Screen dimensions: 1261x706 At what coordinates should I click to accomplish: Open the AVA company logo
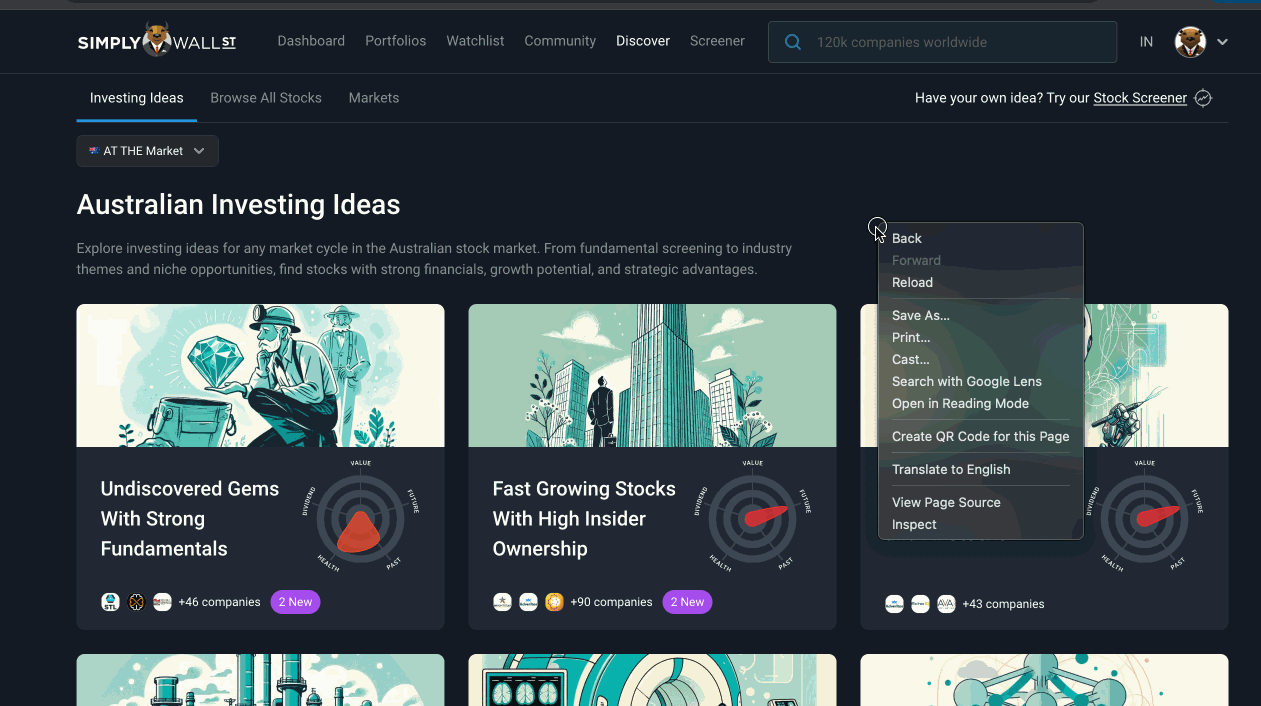946,604
